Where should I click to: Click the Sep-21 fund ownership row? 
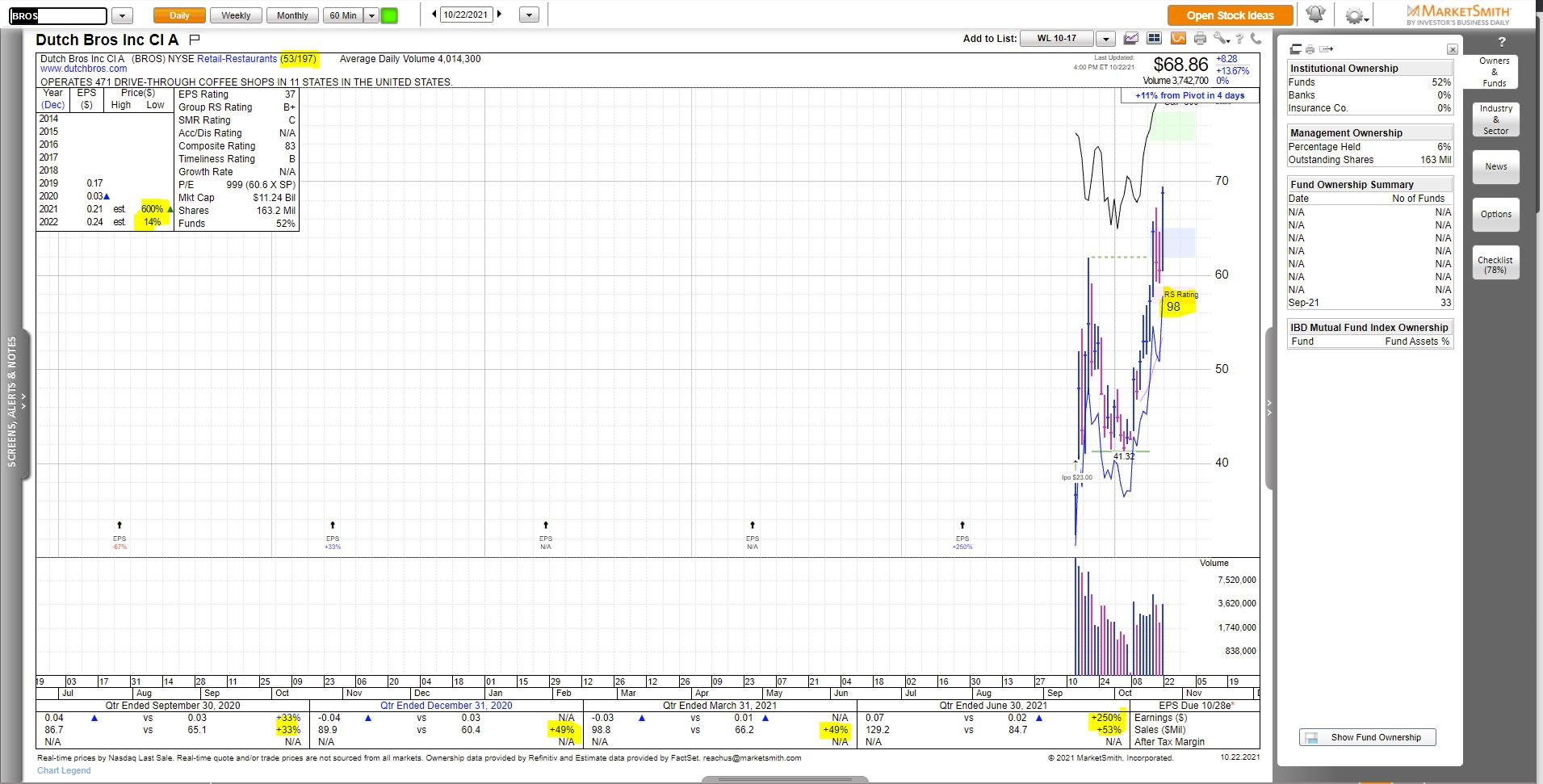click(x=1370, y=303)
